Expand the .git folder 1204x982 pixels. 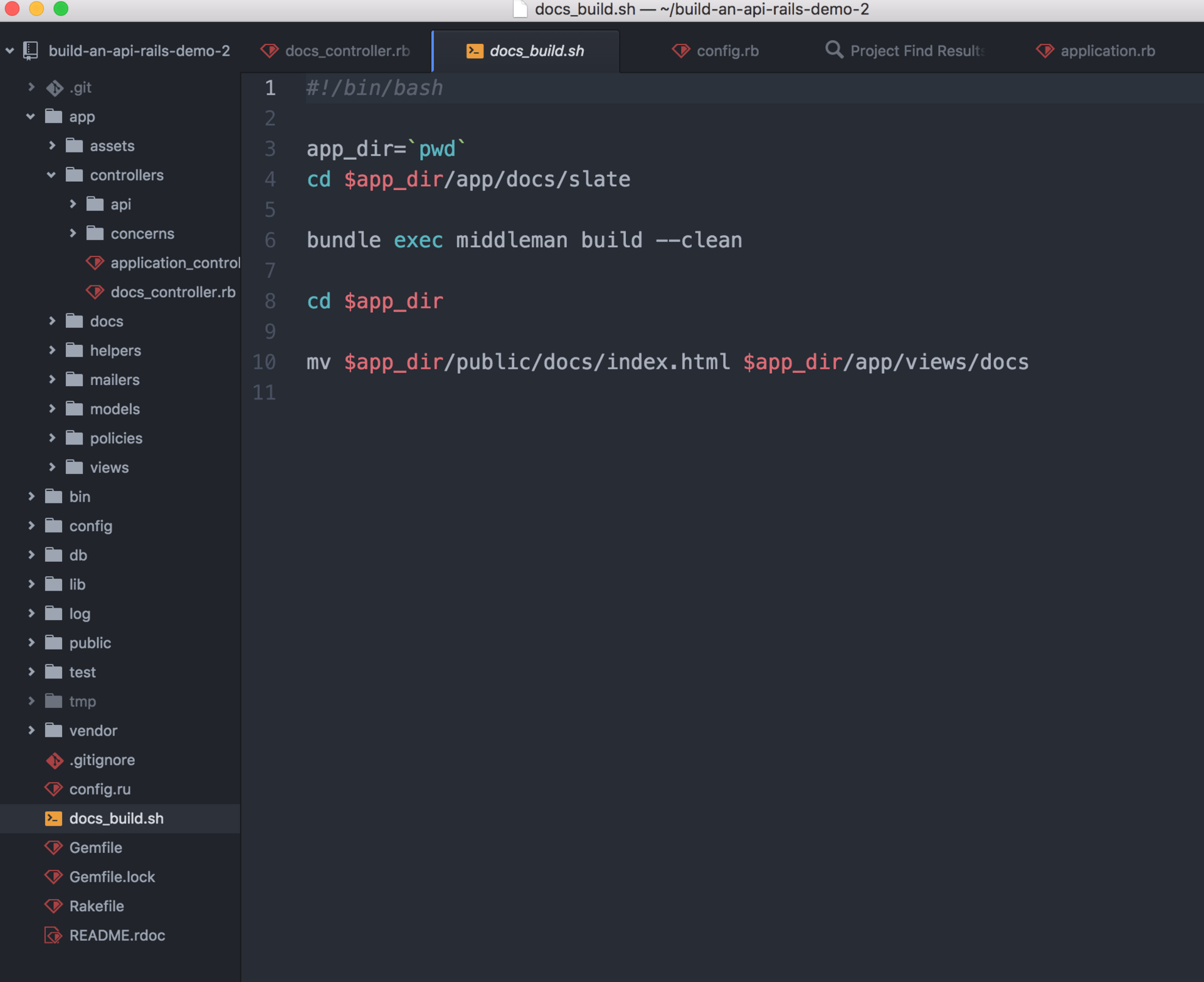(x=31, y=87)
